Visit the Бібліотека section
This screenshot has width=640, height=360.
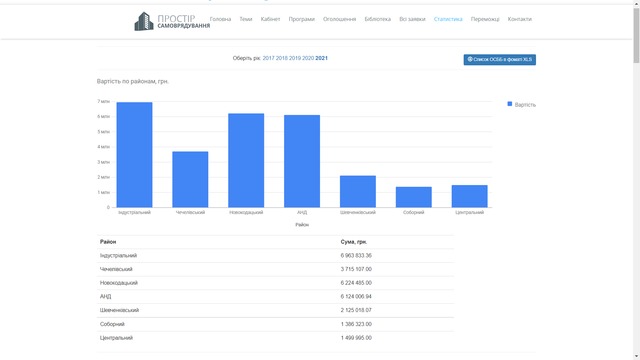pyautogui.click(x=378, y=19)
